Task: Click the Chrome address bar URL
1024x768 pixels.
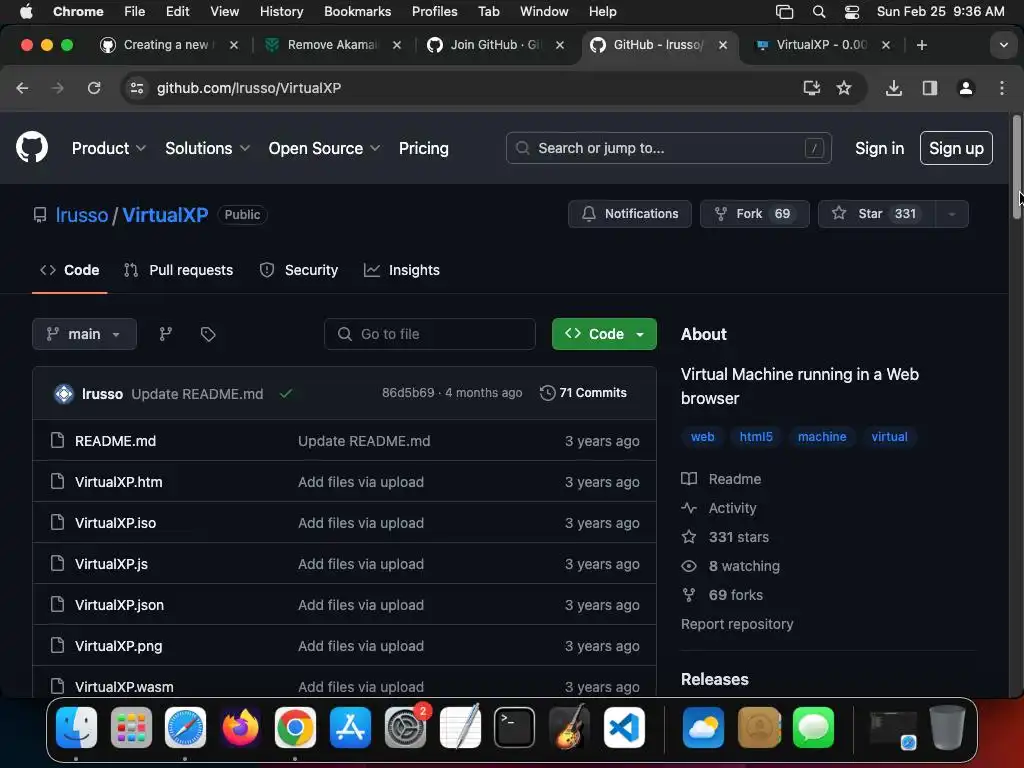Action: pyautogui.click(x=248, y=88)
